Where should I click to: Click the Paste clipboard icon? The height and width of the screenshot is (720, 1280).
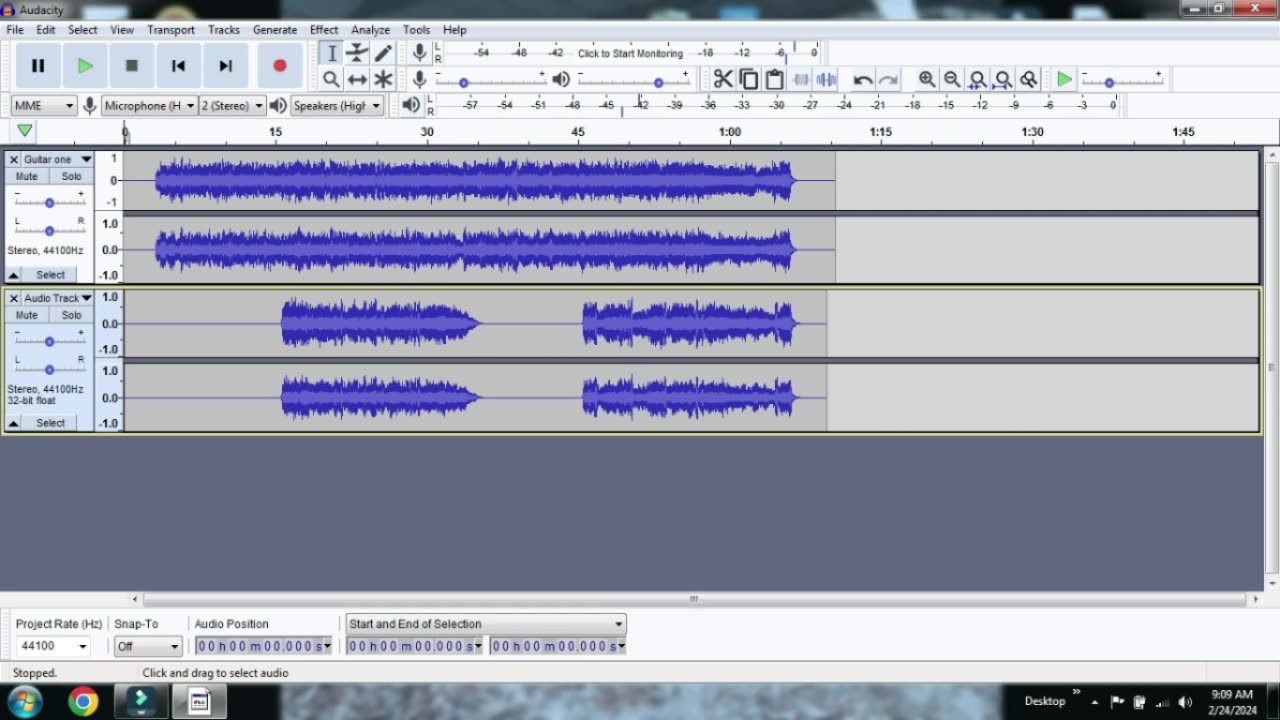point(774,79)
